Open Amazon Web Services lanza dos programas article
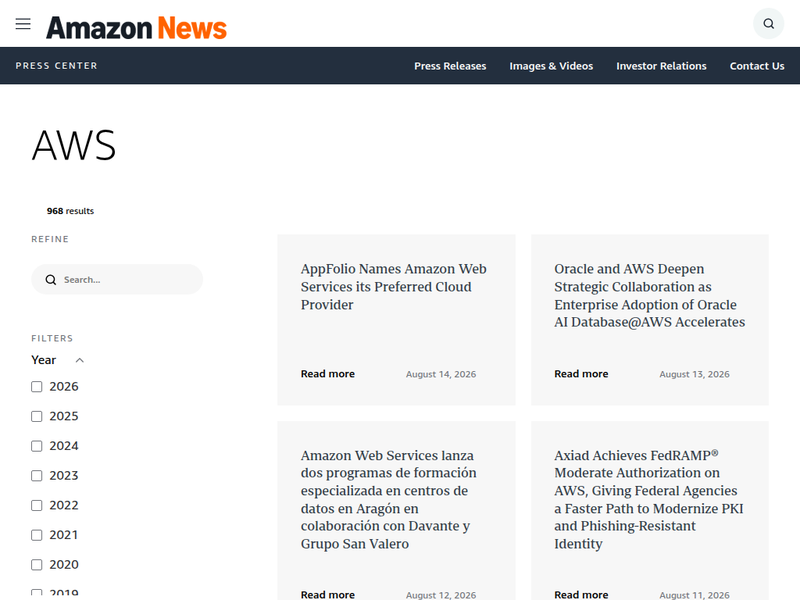This screenshot has width=800, height=600. (x=388, y=499)
